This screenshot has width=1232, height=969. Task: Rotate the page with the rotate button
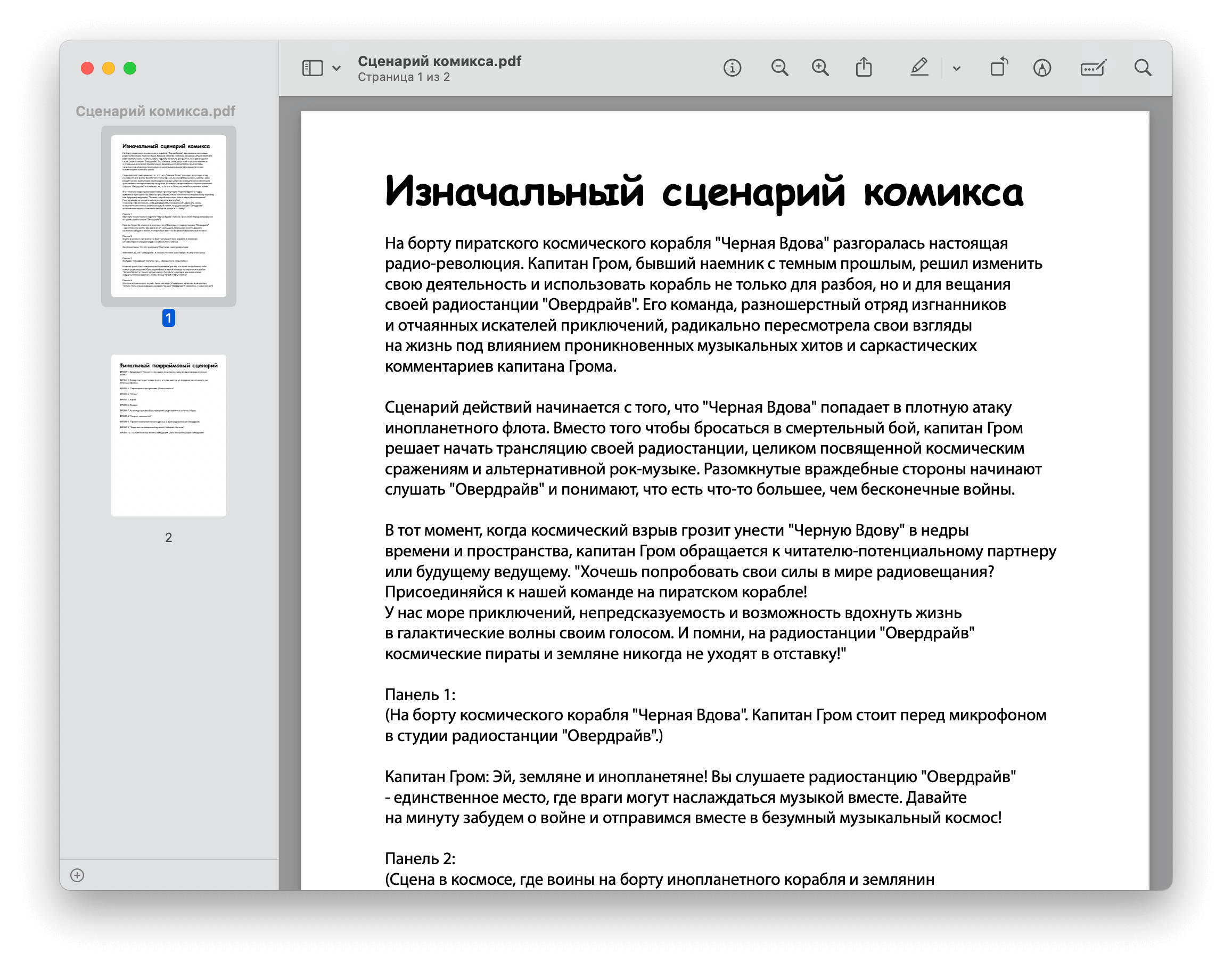[999, 67]
